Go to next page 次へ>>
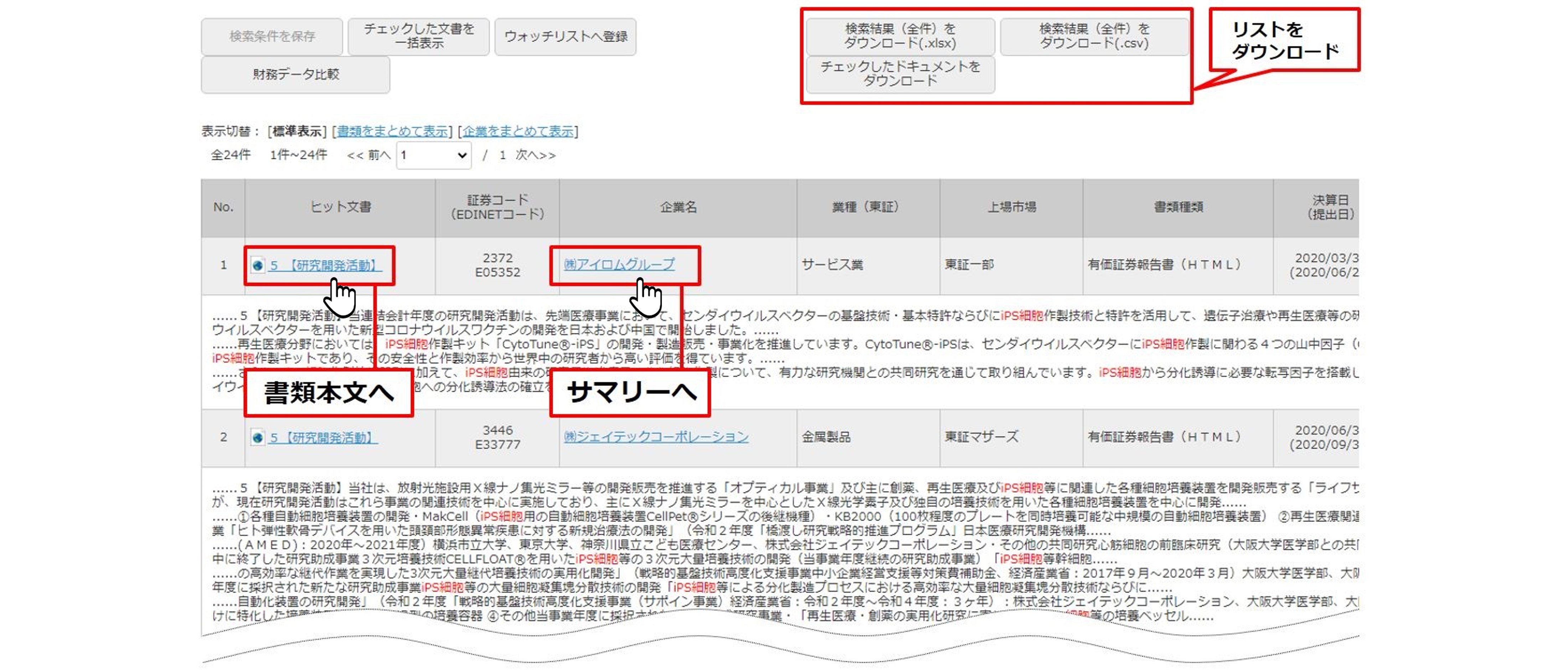 click(535, 155)
